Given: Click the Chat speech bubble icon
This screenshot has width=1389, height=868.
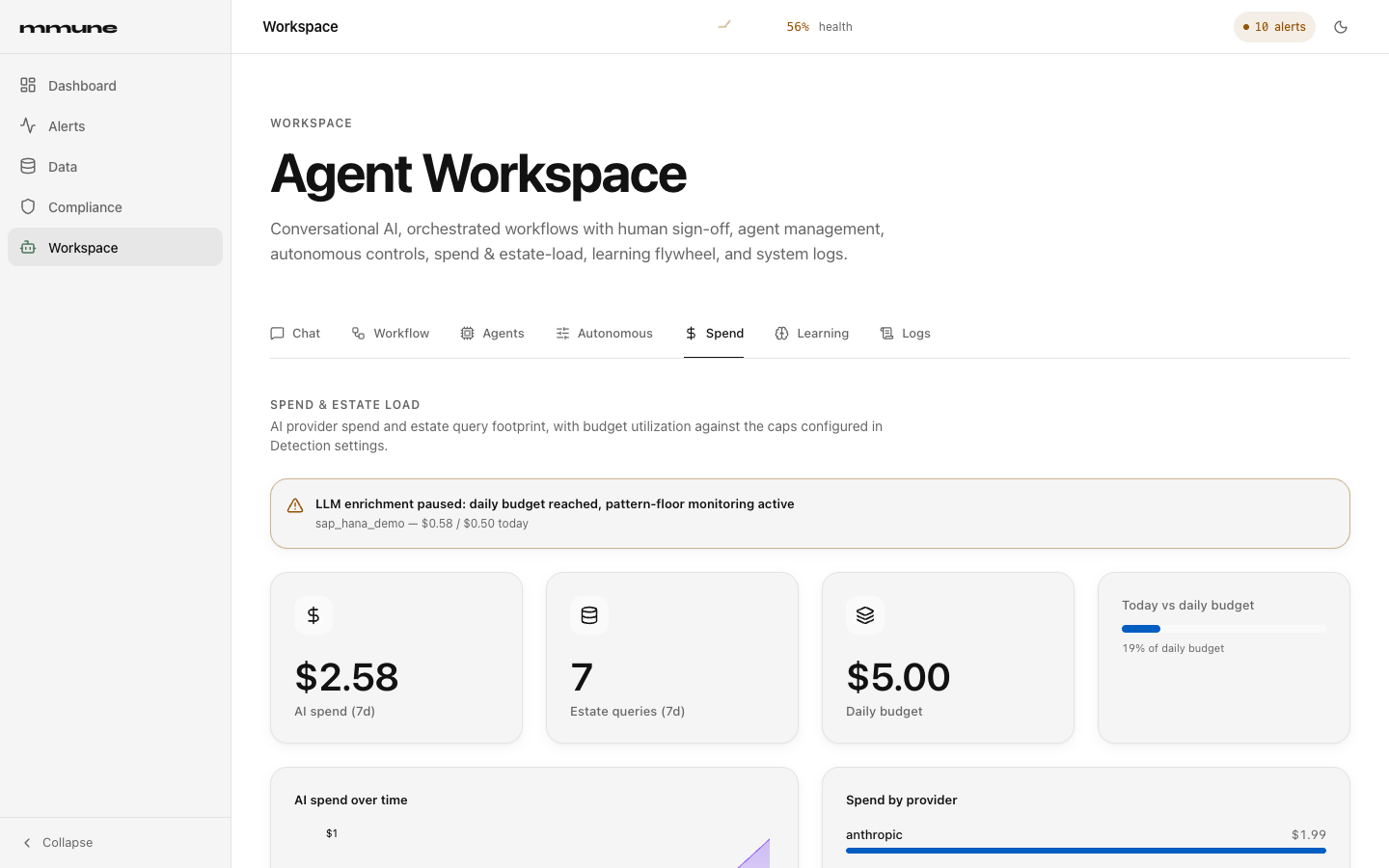Looking at the screenshot, I should point(277,333).
